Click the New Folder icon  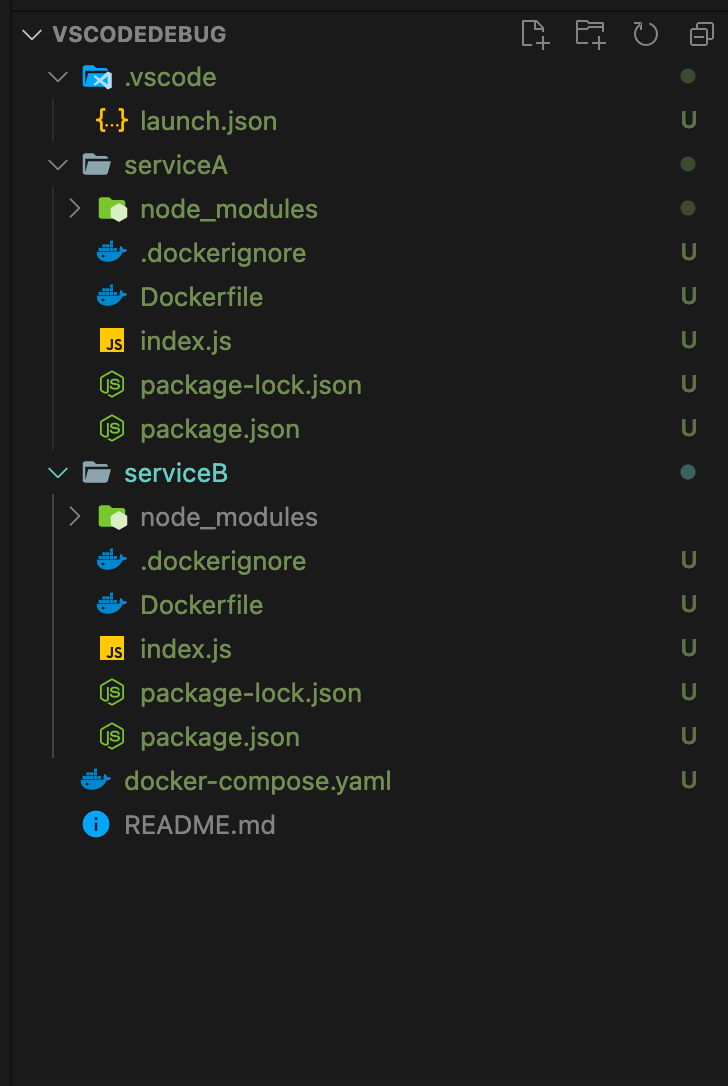pos(590,34)
